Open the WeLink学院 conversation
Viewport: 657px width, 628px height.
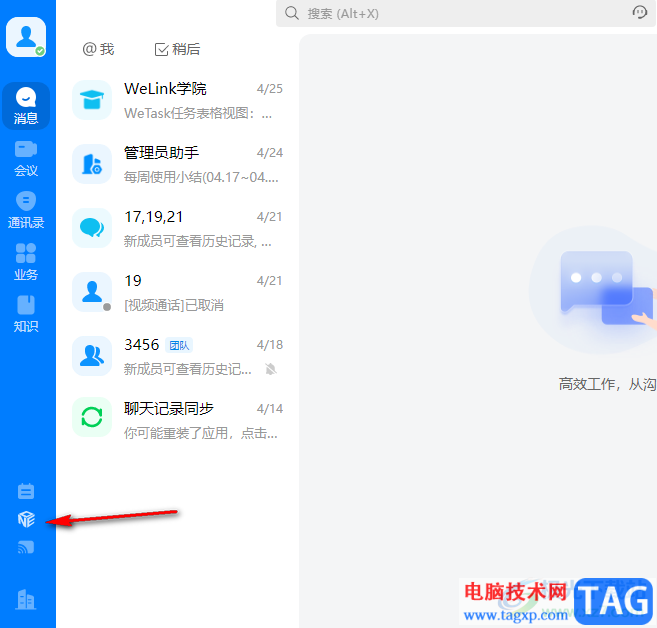(178, 100)
